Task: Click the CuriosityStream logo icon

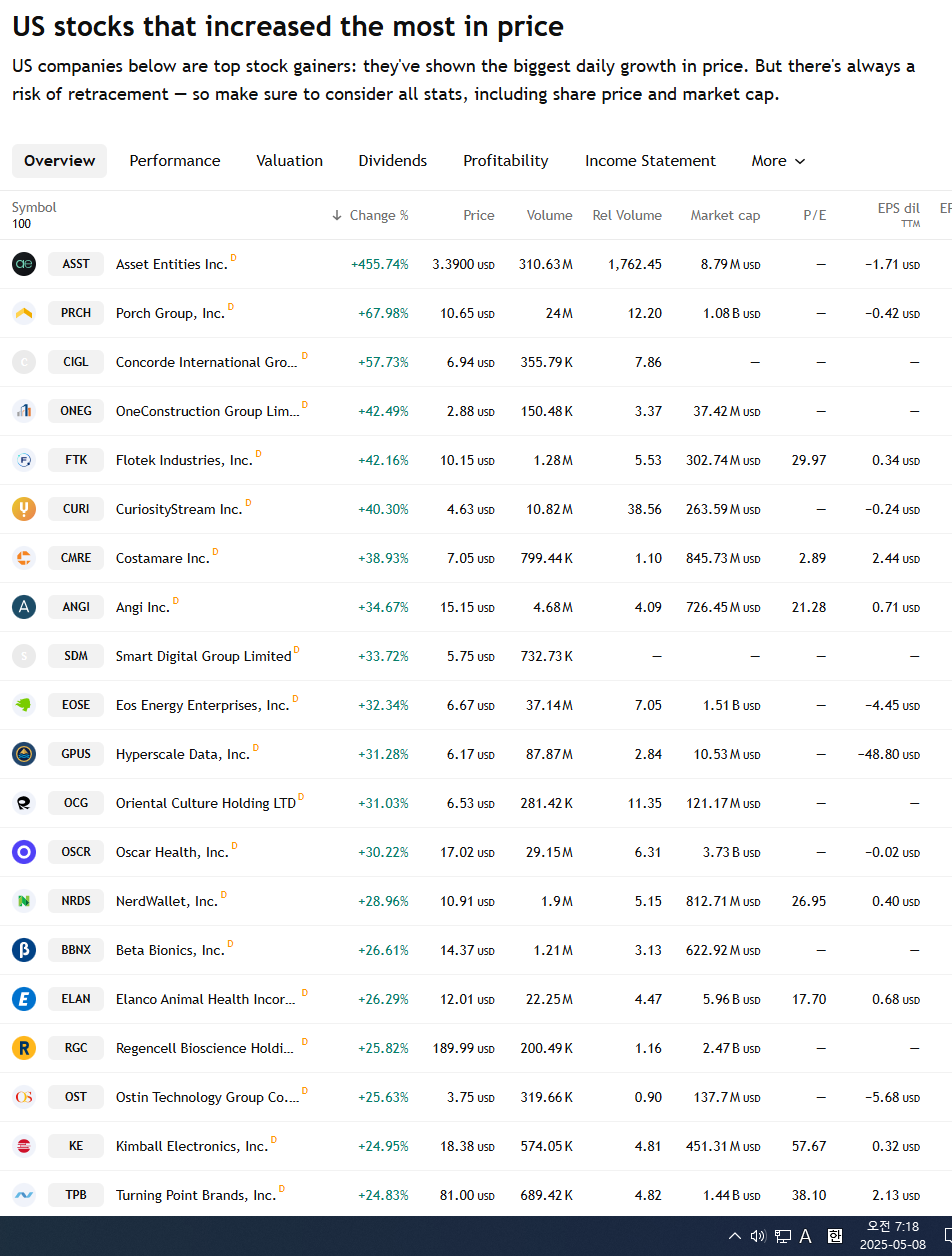Action: pos(24,509)
